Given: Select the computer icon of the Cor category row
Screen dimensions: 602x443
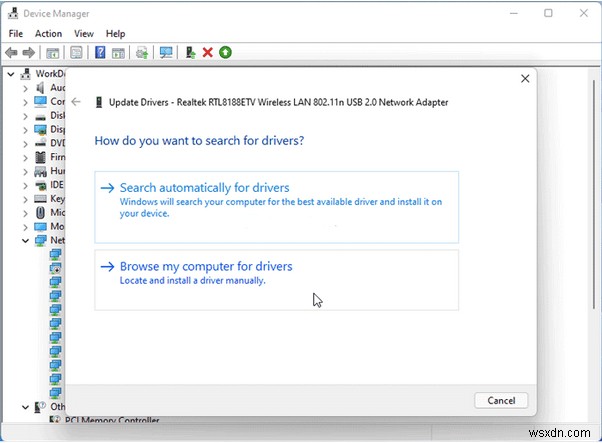Looking at the screenshot, I should tap(40, 101).
